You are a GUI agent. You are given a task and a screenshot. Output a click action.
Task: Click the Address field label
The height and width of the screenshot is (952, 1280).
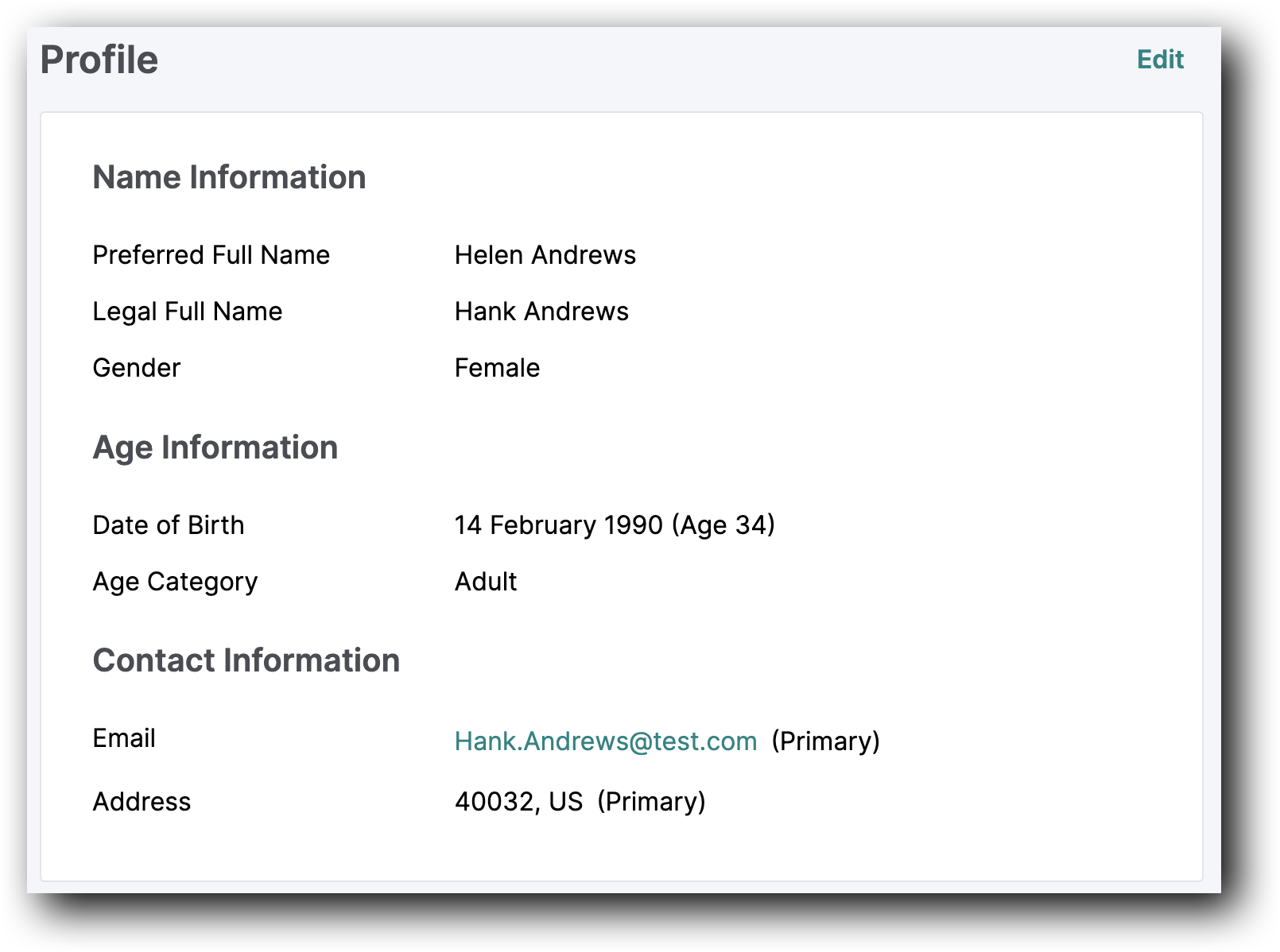click(x=142, y=802)
